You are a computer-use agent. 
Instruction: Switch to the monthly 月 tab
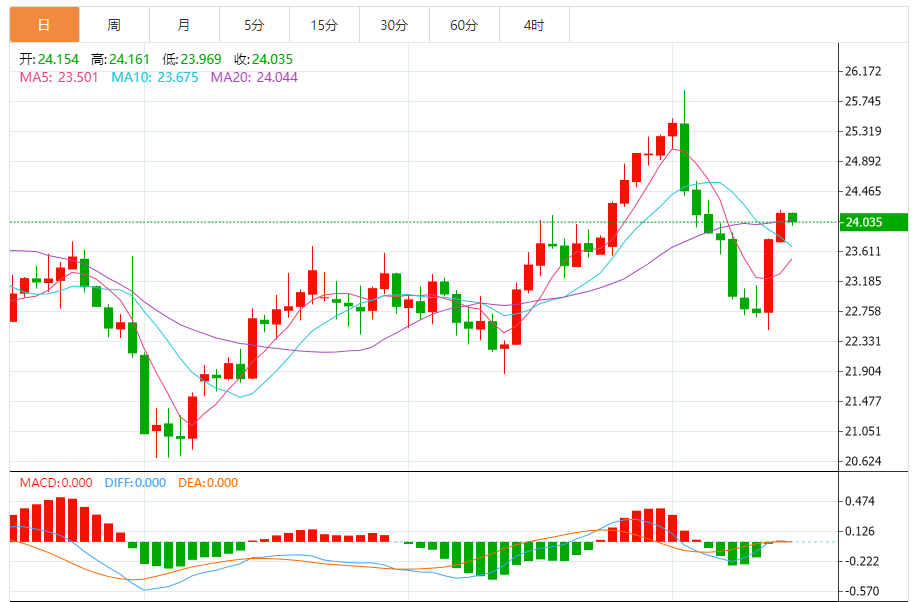click(184, 25)
